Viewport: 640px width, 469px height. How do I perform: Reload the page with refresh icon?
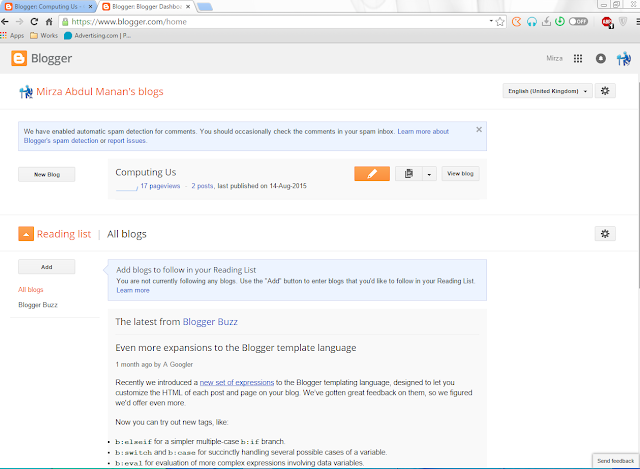(34, 22)
